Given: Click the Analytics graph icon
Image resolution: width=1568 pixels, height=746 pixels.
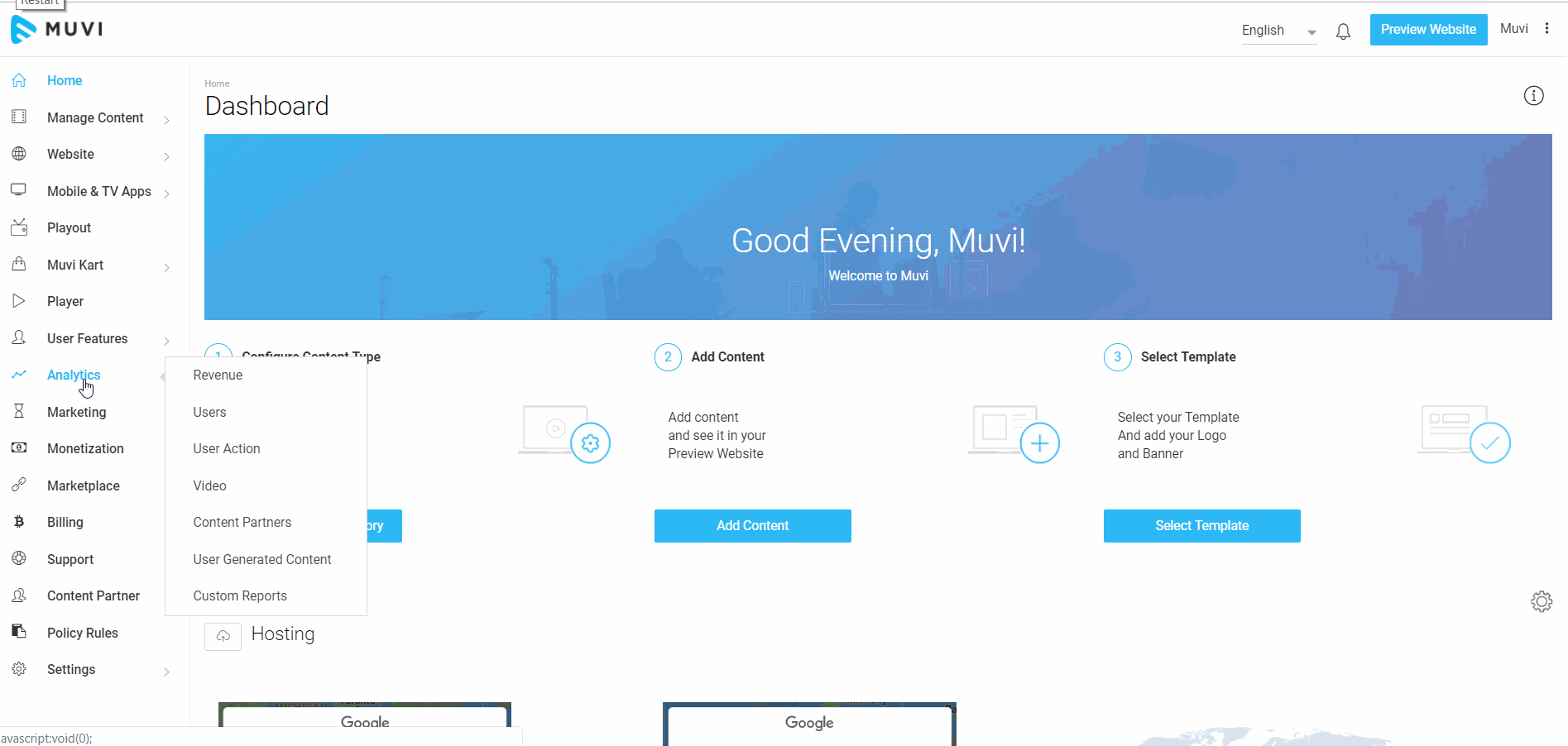Looking at the screenshot, I should click(x=19, y=375).
